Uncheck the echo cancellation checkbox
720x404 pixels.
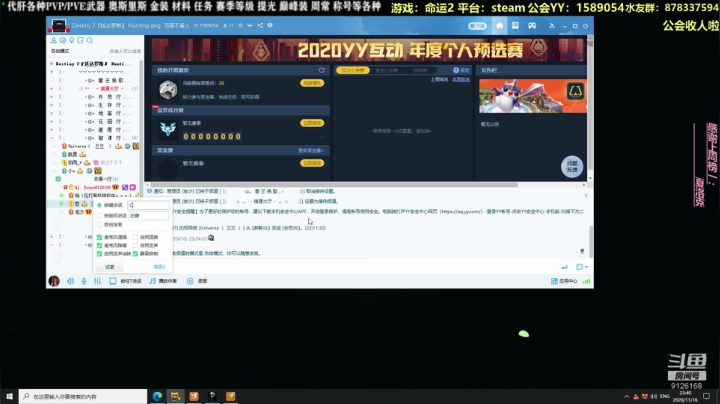pyautogui.click(x=99, y=254)
